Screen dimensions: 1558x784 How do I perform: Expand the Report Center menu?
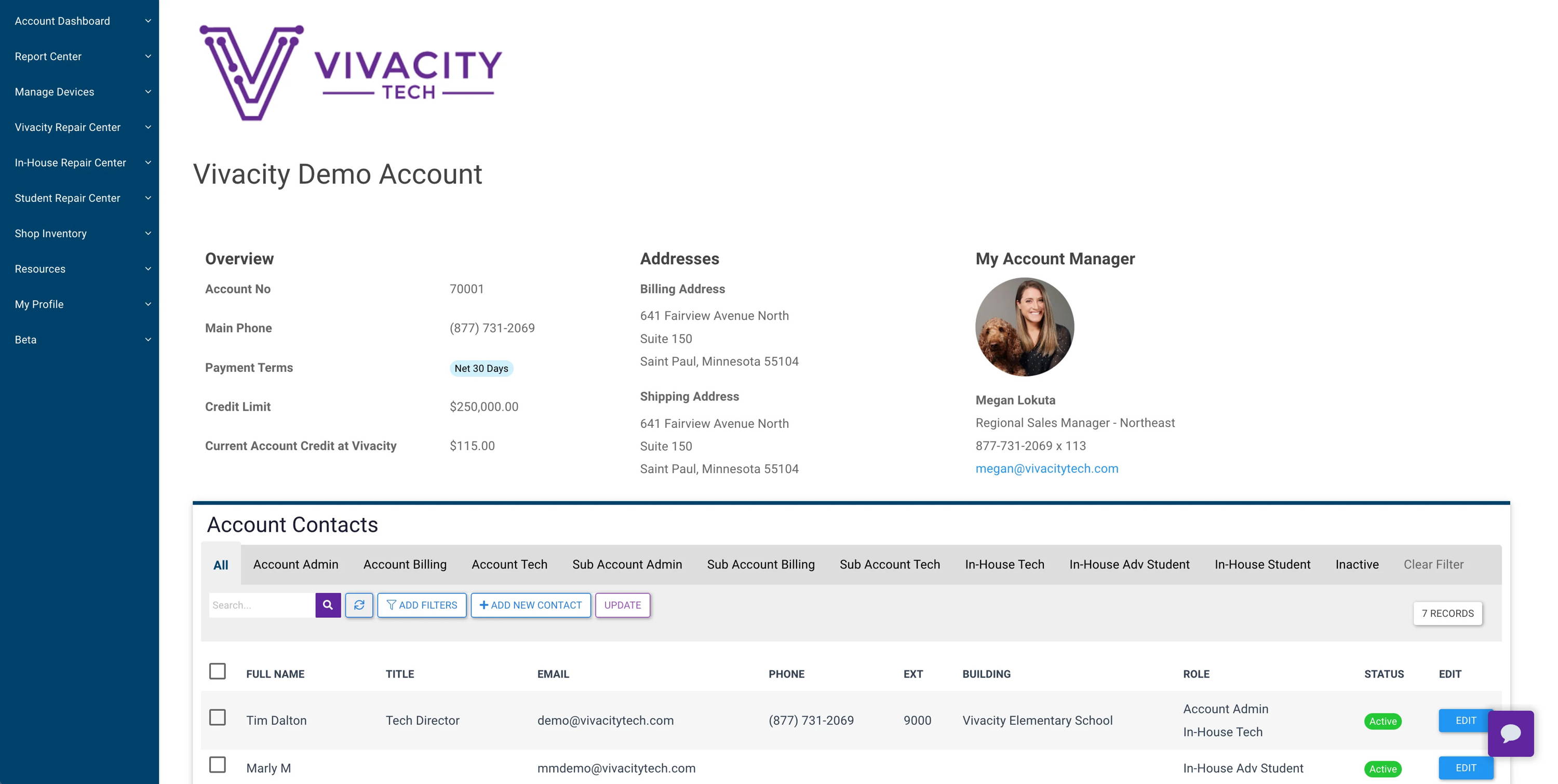80,56
